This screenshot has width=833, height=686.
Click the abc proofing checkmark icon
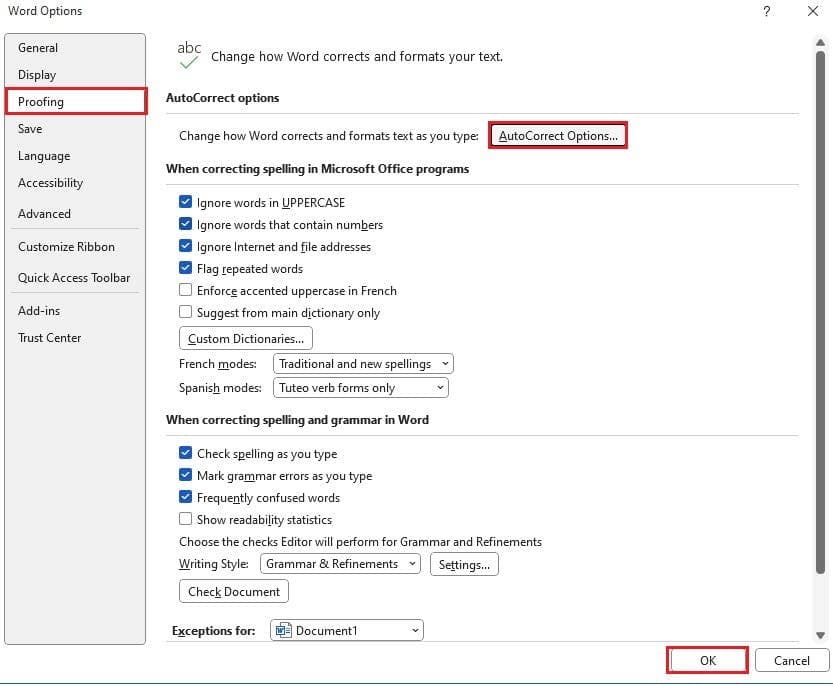point(189,55)
